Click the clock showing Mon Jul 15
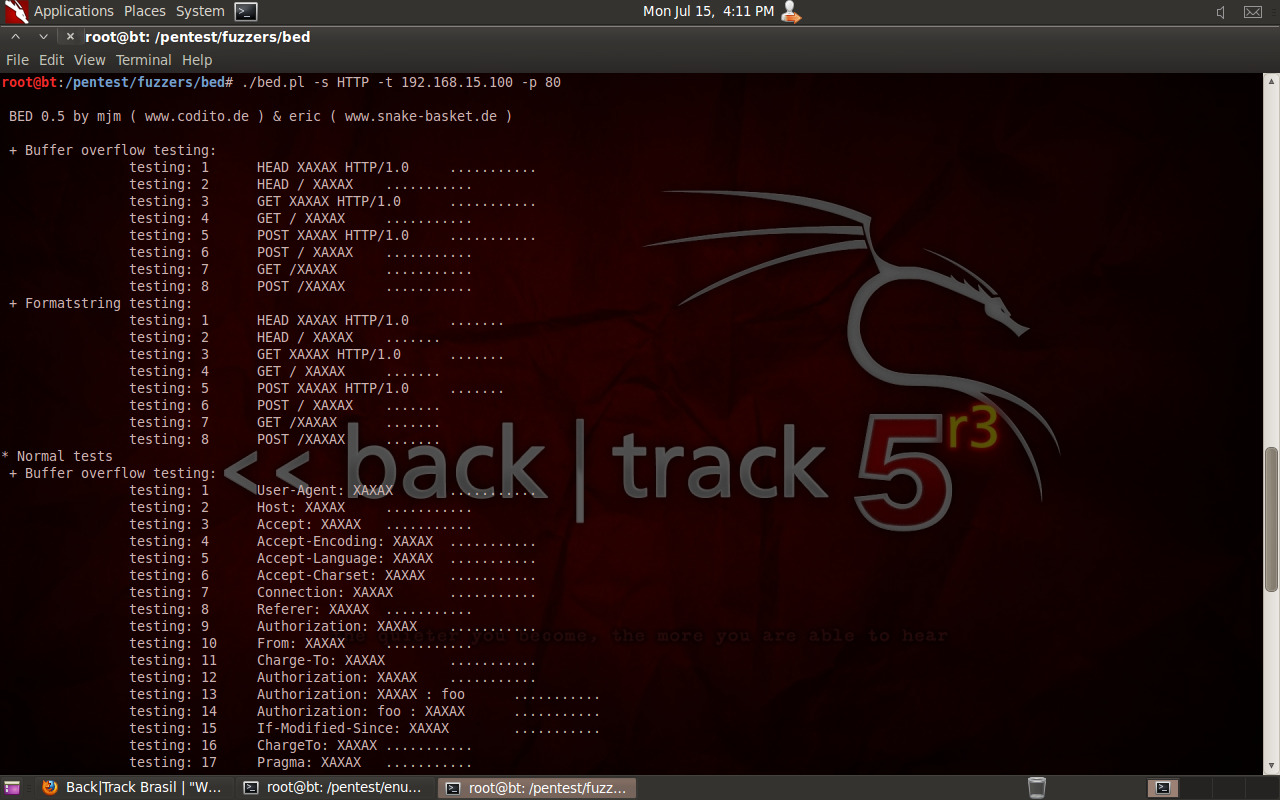This screenshot has width=1280, height=800. click(708, 11)
